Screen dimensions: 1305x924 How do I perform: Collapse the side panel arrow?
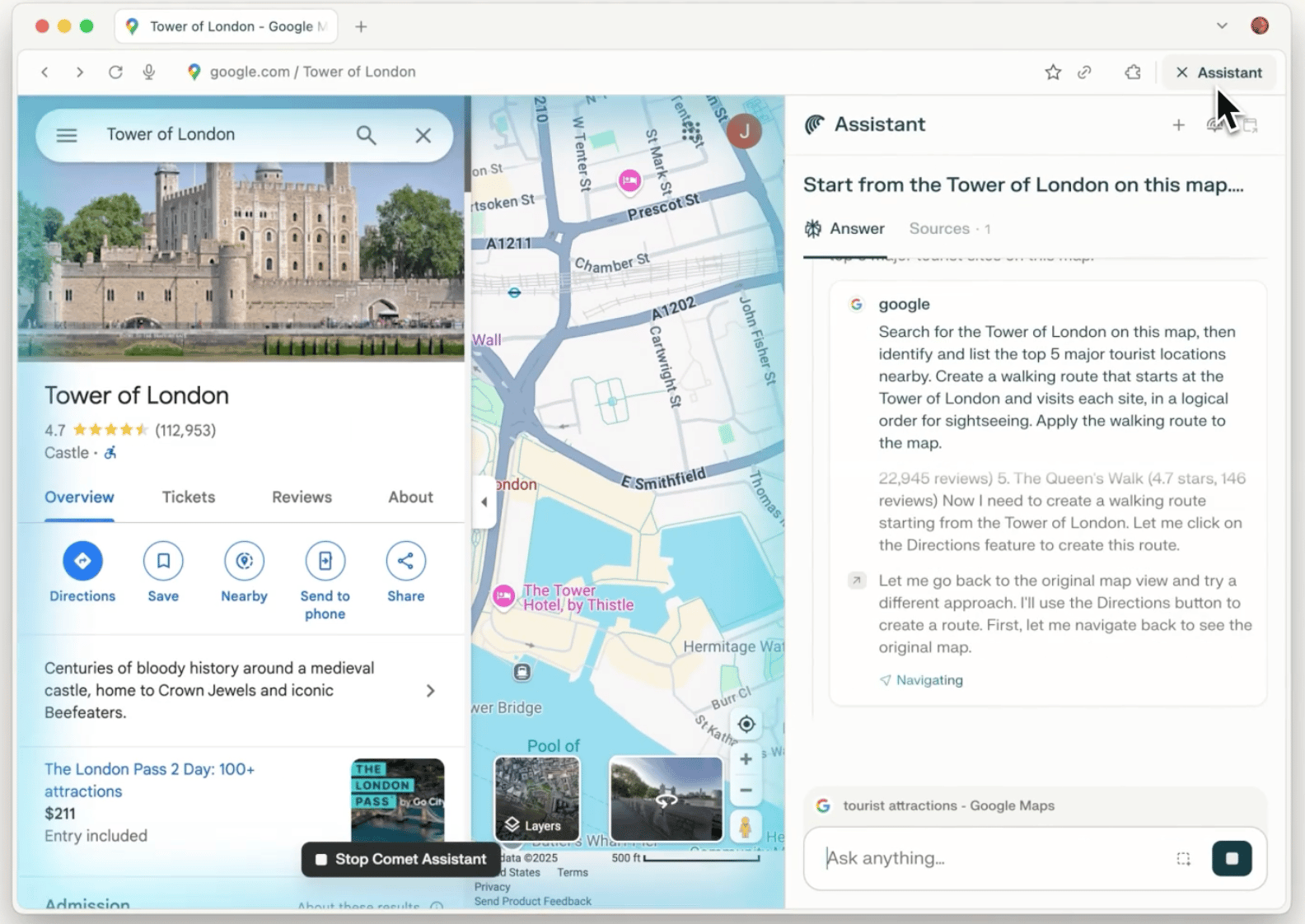(x=484, y=502)
